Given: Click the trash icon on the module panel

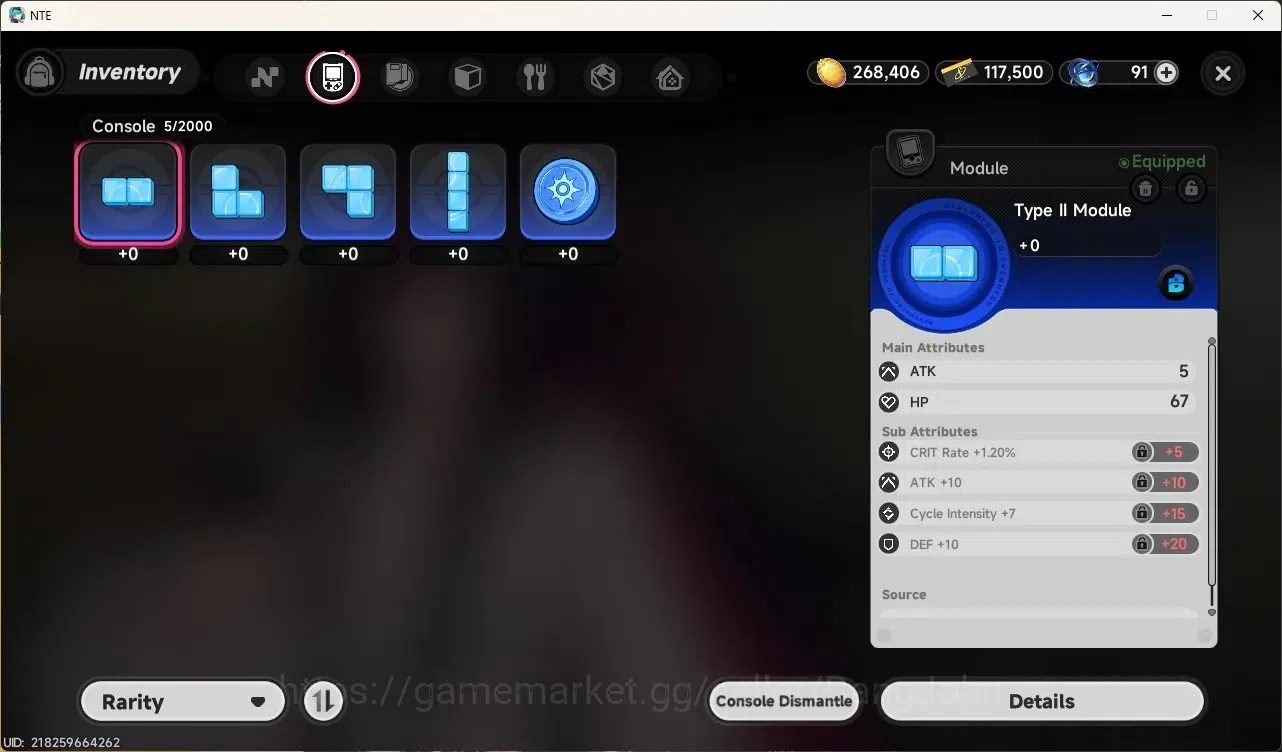Looking at the screenshot, I should click(x=1146, y=188).
